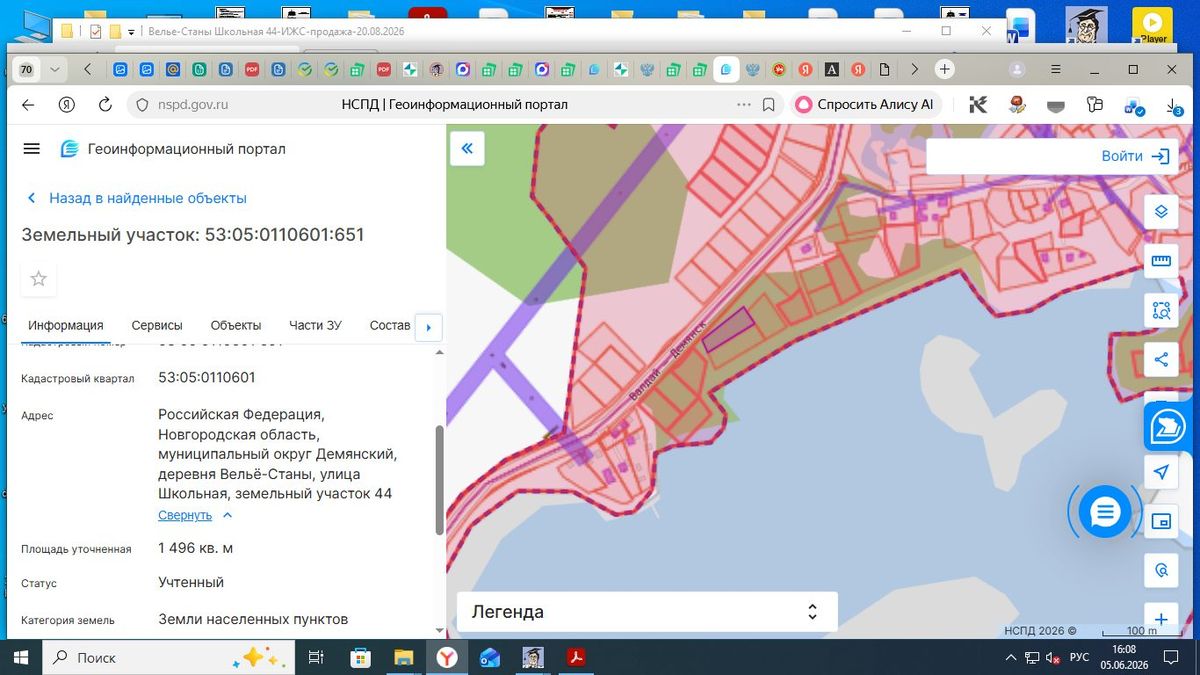Click the Поиск taskbar search box
The height and width of the screenshot is (675, 1200).
(x=170, y=657)
